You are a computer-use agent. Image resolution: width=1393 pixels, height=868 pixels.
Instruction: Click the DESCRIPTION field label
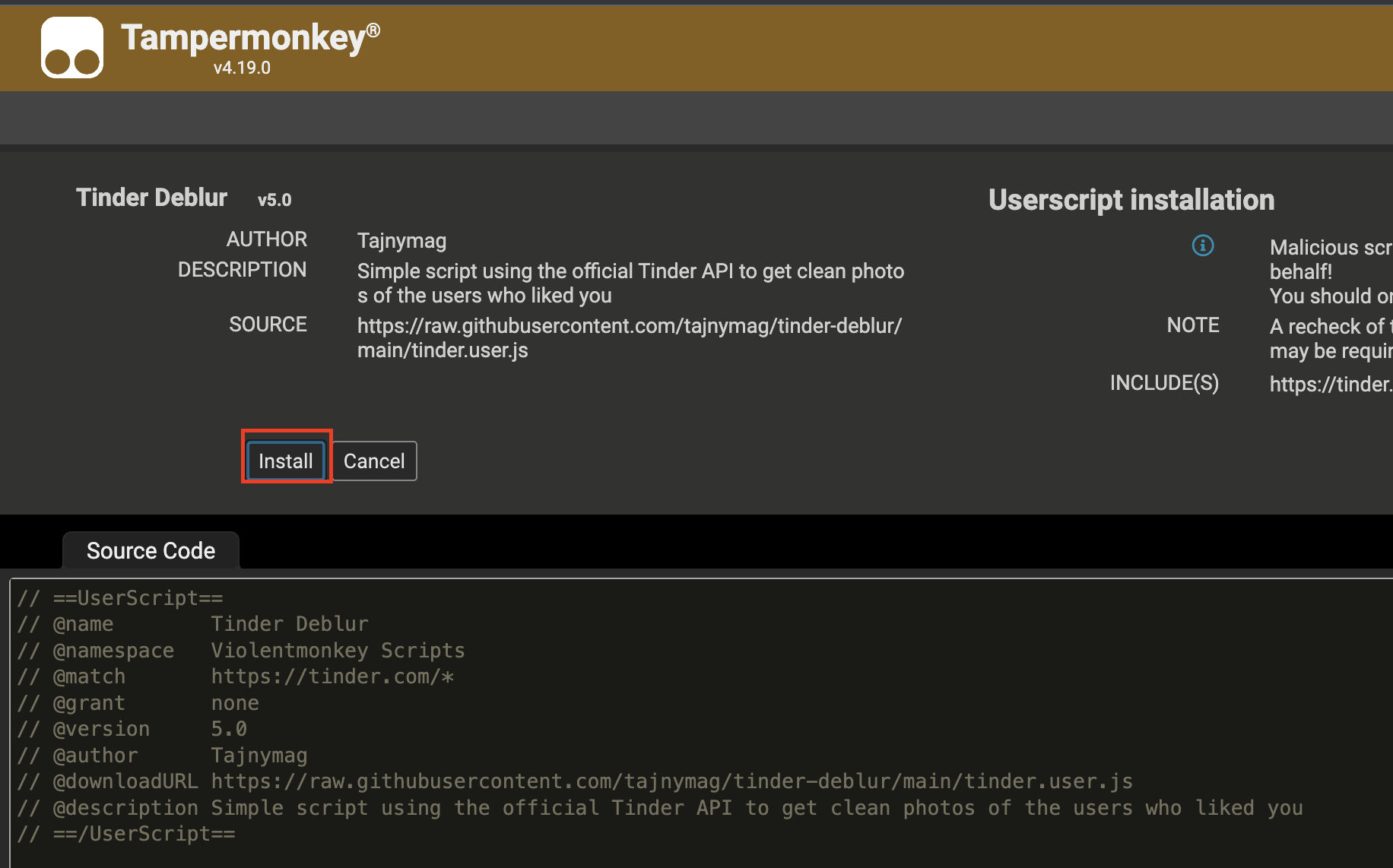(x=243, y=270)
